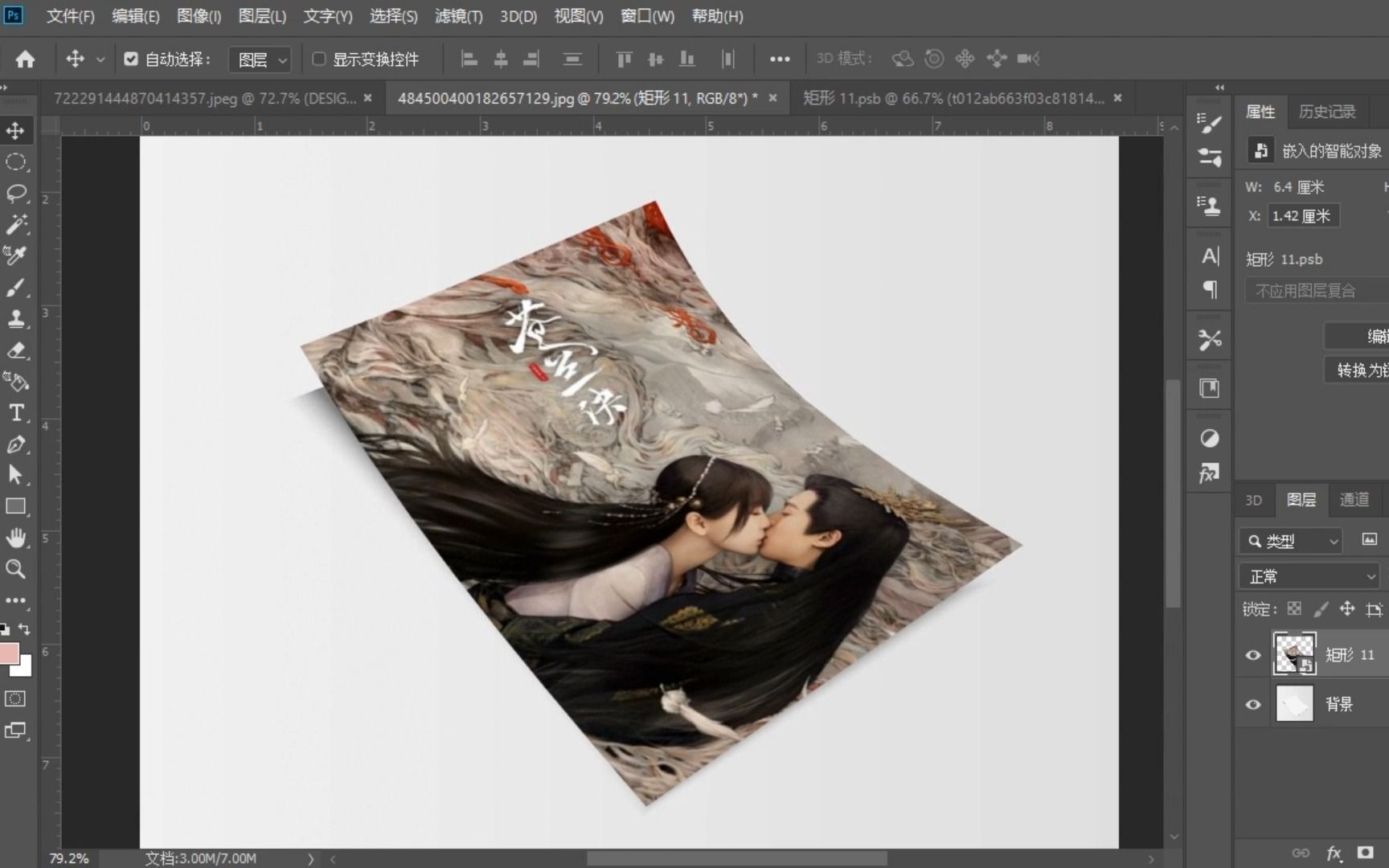Image resolution: width=1389 pixels, height=868 pixels.
Task: Open the Styles fx panel icon
Action: pyautogui.click(x=1210, y=473)
